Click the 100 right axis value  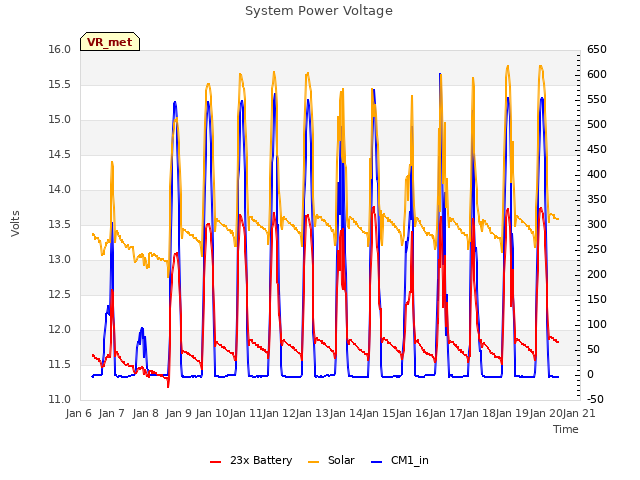pyautogui.click(x=597, y=324)
